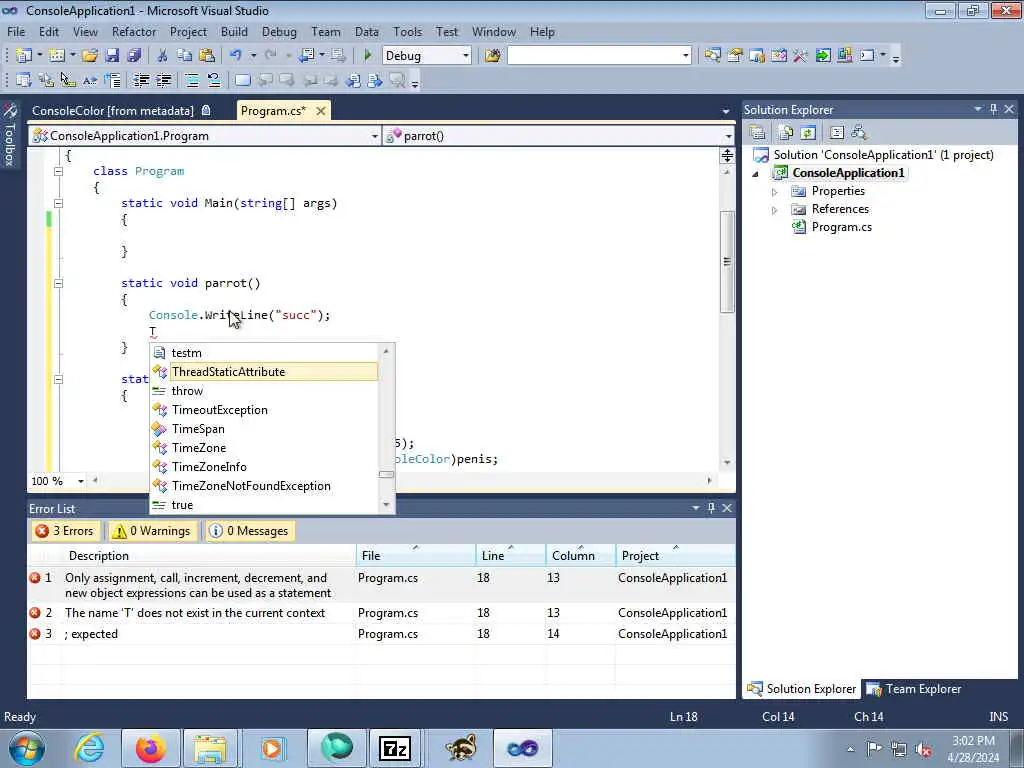Switch to the Team Explorer tab
Image resolution: width=1024 pixels, height=768 pixels.
[915, 689]
